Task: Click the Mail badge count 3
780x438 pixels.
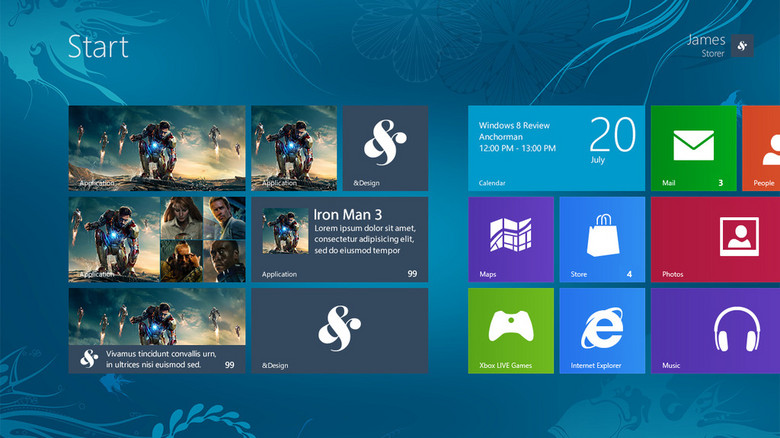Action: click(720, 183)
